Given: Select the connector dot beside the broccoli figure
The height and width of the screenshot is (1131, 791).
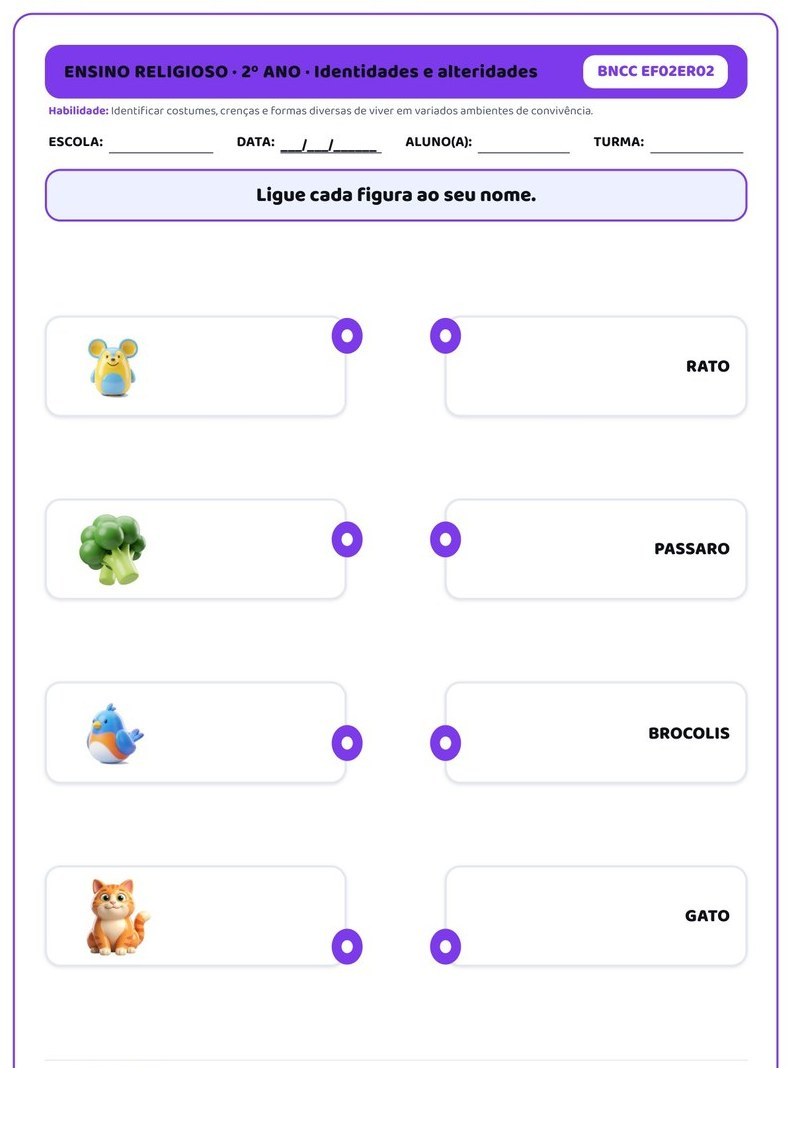Looking at the screenshot, I should tap(347, 540).
